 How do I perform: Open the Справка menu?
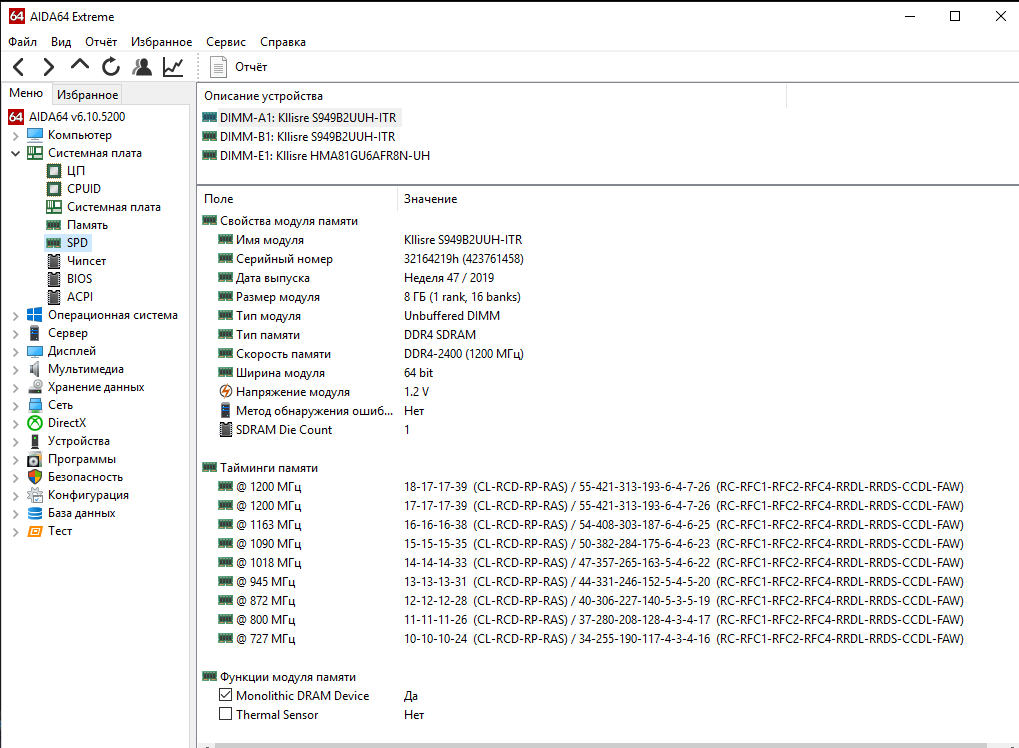tap(283, 42)
